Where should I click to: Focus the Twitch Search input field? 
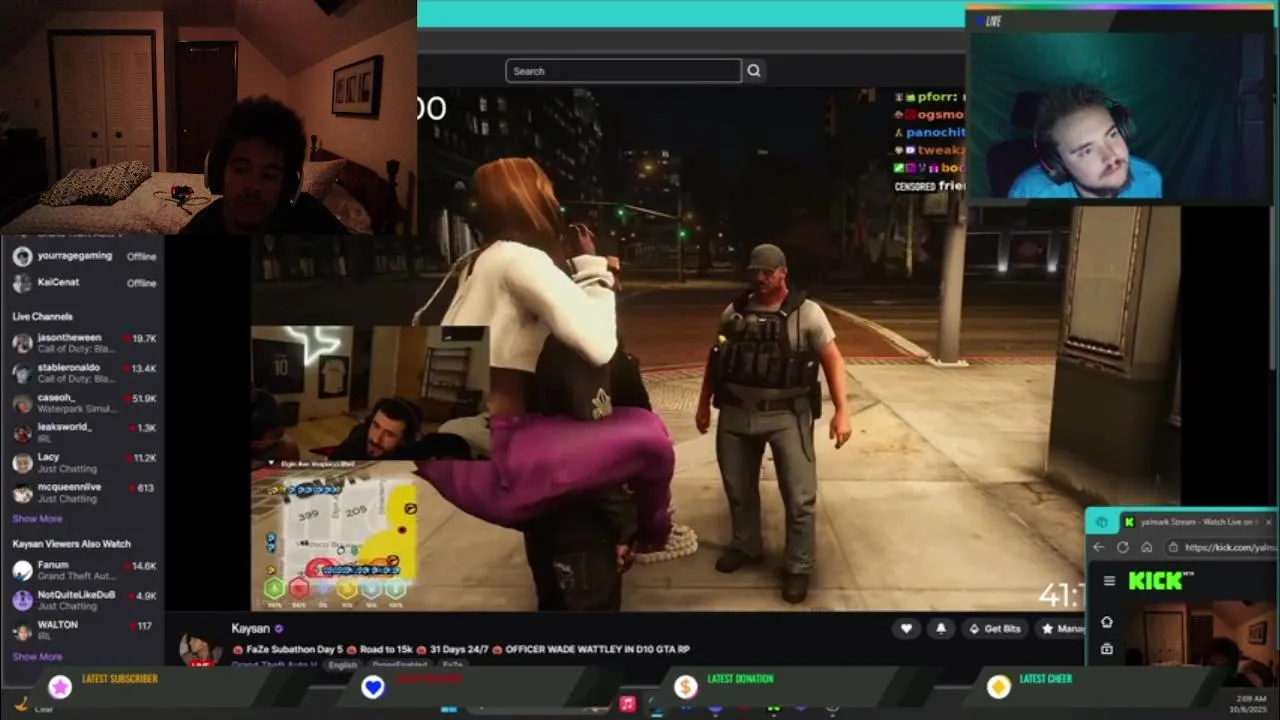click(x=623, y=71)
